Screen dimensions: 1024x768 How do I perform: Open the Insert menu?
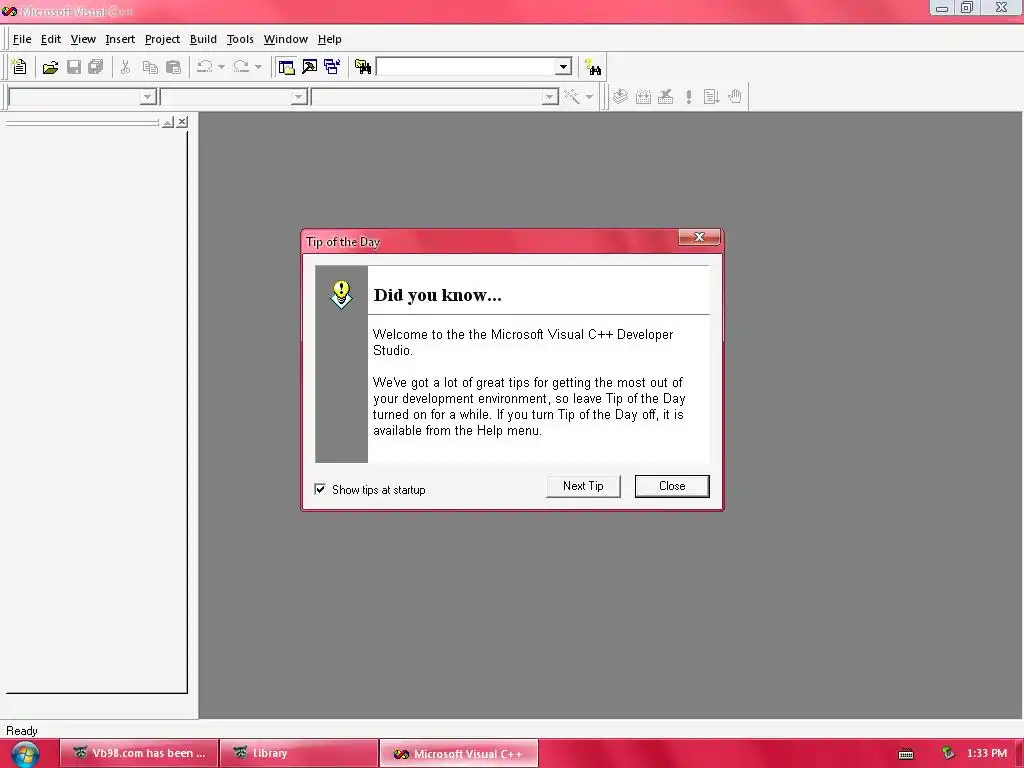point(120,39)
